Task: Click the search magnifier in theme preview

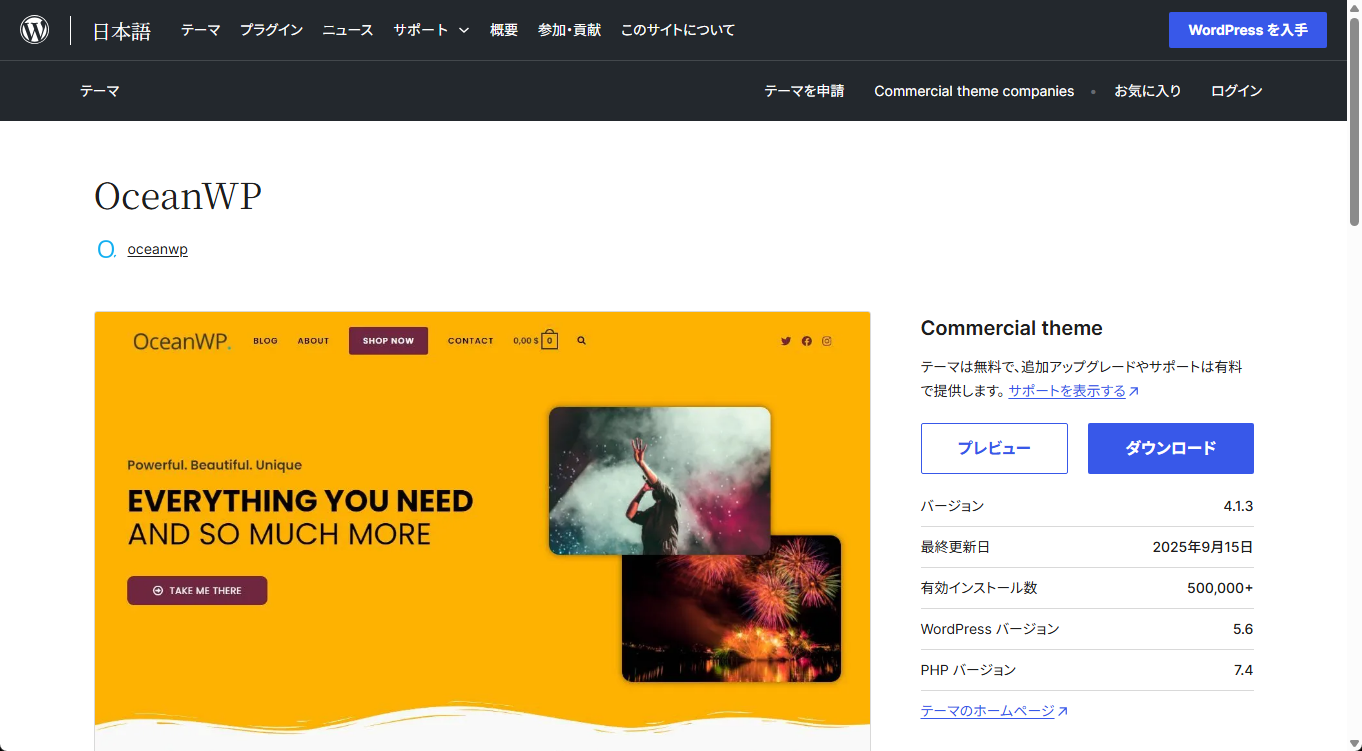Action: (582, 341)
